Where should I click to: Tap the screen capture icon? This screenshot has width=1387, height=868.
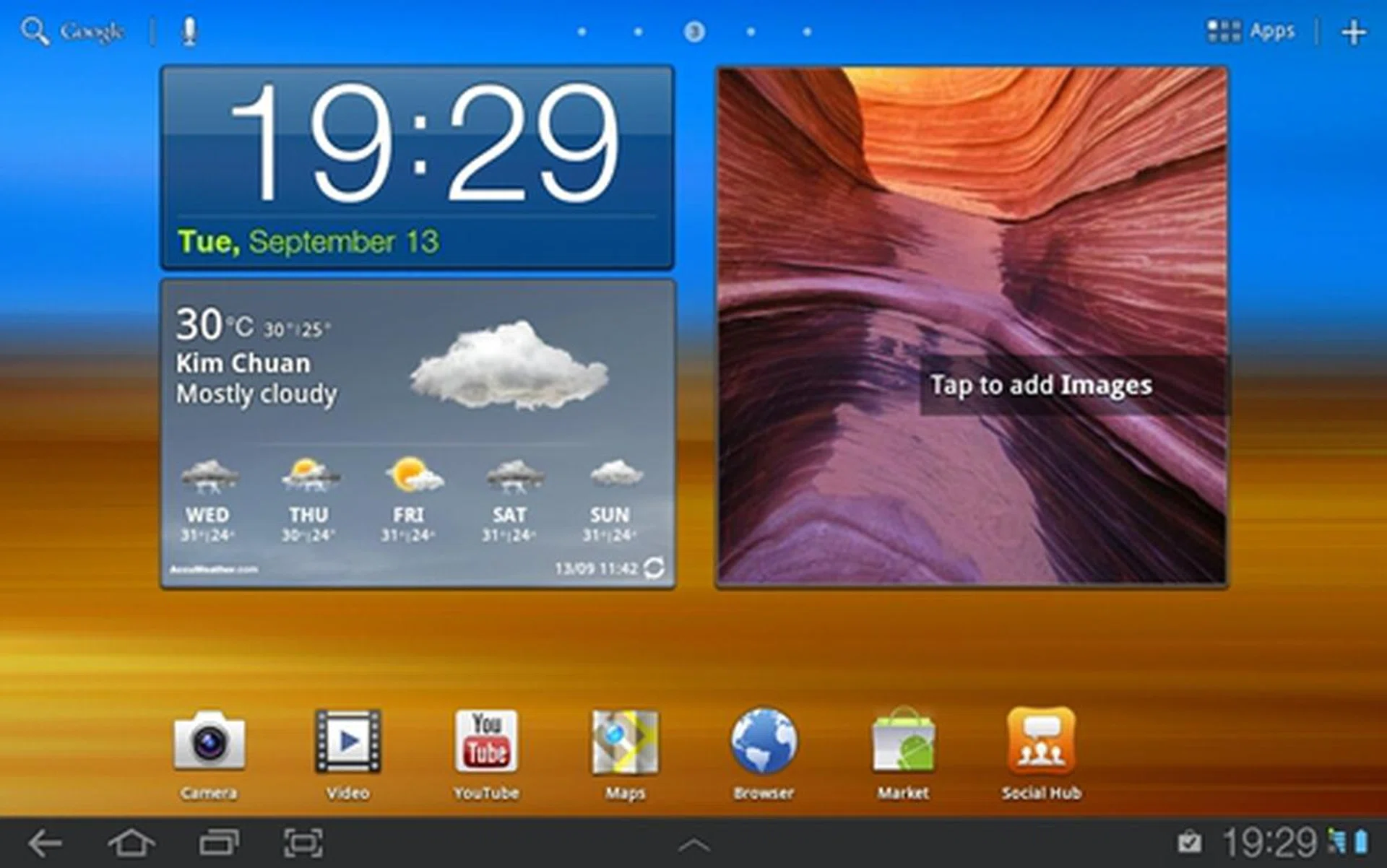pyautogui.click(x=303, y=843)
